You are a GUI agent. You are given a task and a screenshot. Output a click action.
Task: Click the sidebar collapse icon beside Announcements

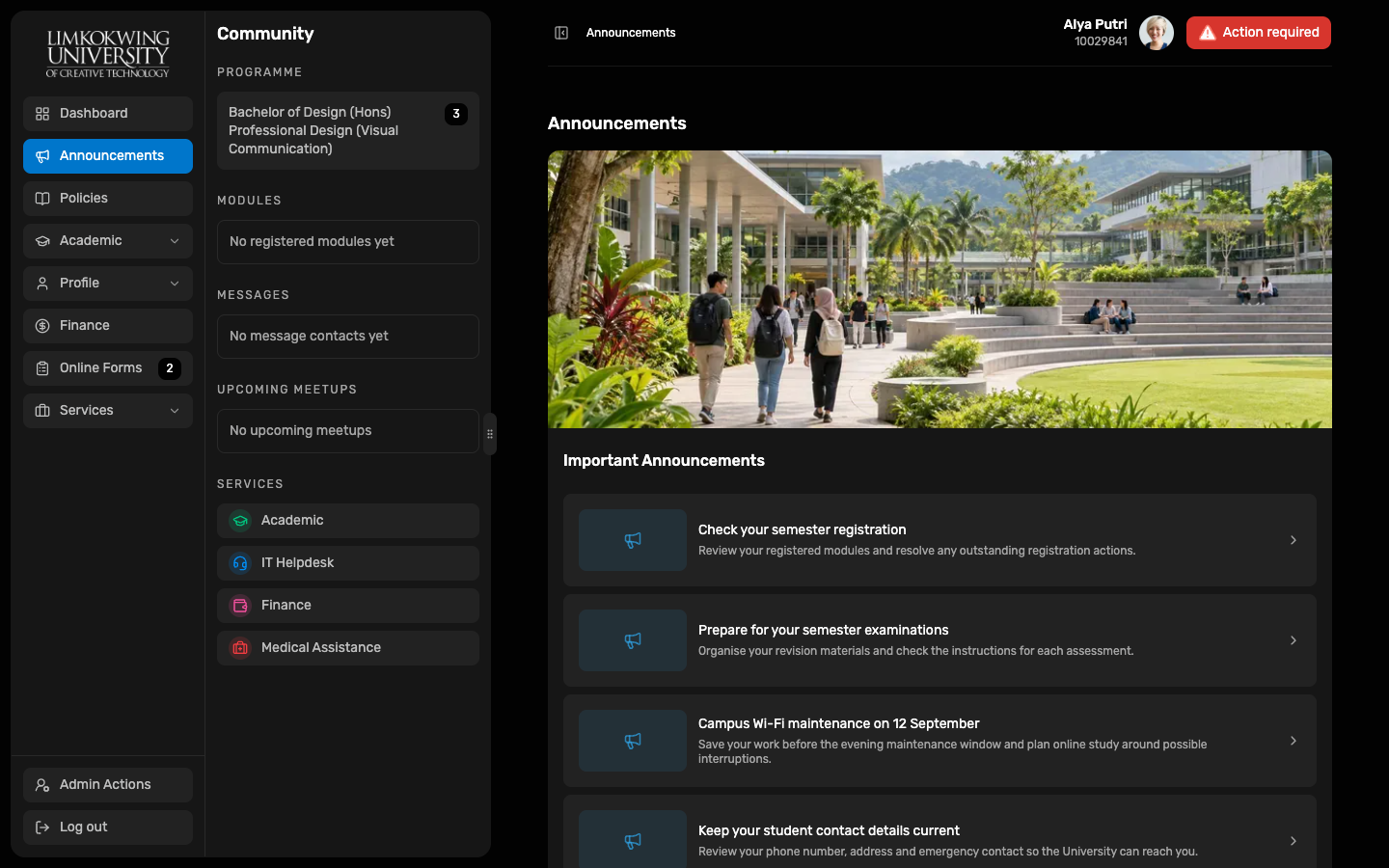click(x=561, y=33)
